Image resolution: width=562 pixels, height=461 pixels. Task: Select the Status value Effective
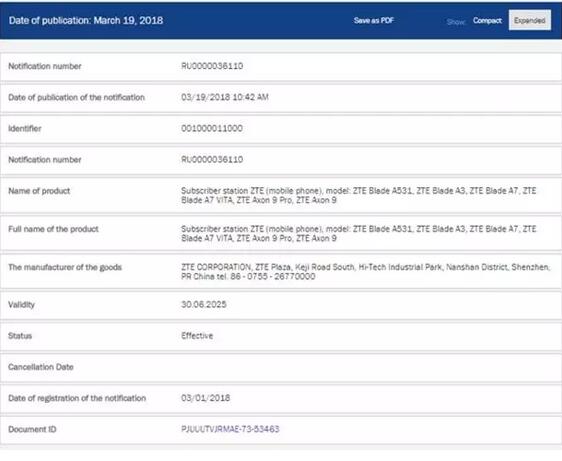(x=197, y=336)
